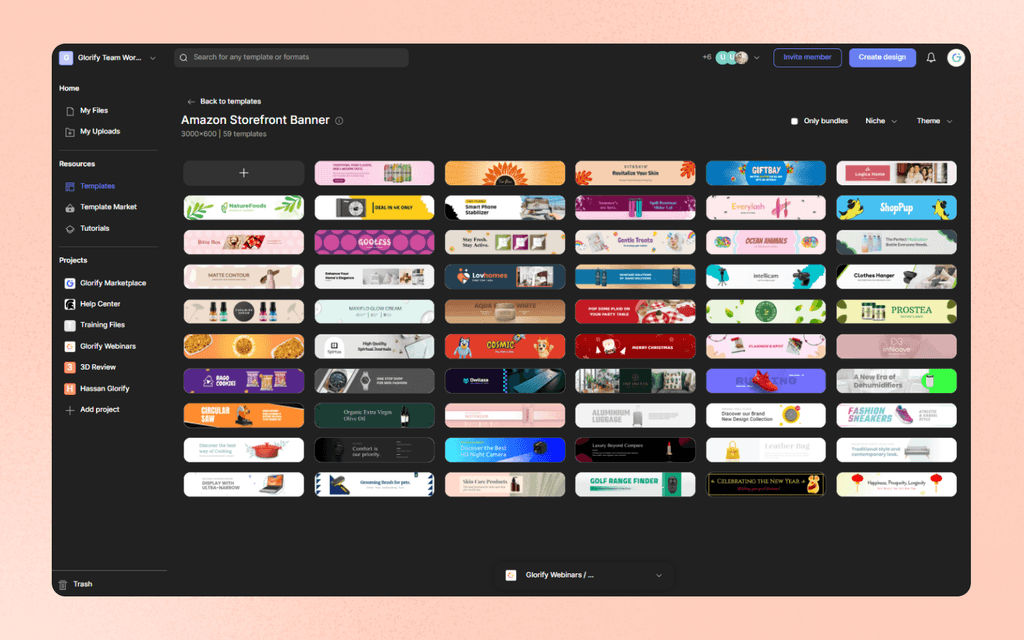The height and width of the screenshot is (640, 1024).
Task: Expand the Glorify Webinars selector at bottom
Action: tap(658, 575)
